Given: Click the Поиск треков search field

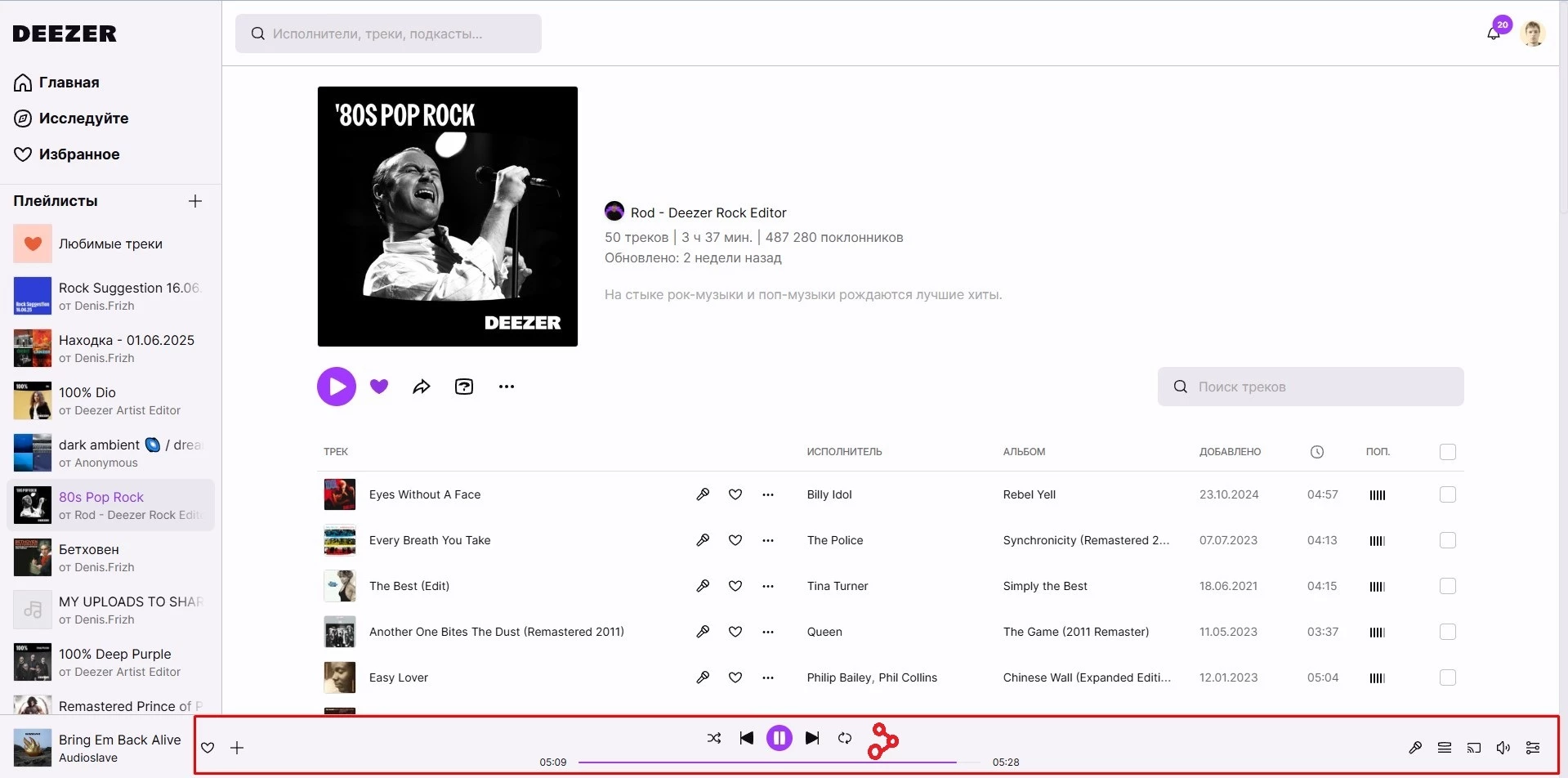Looking at the screenshot, I should 1311,387.
